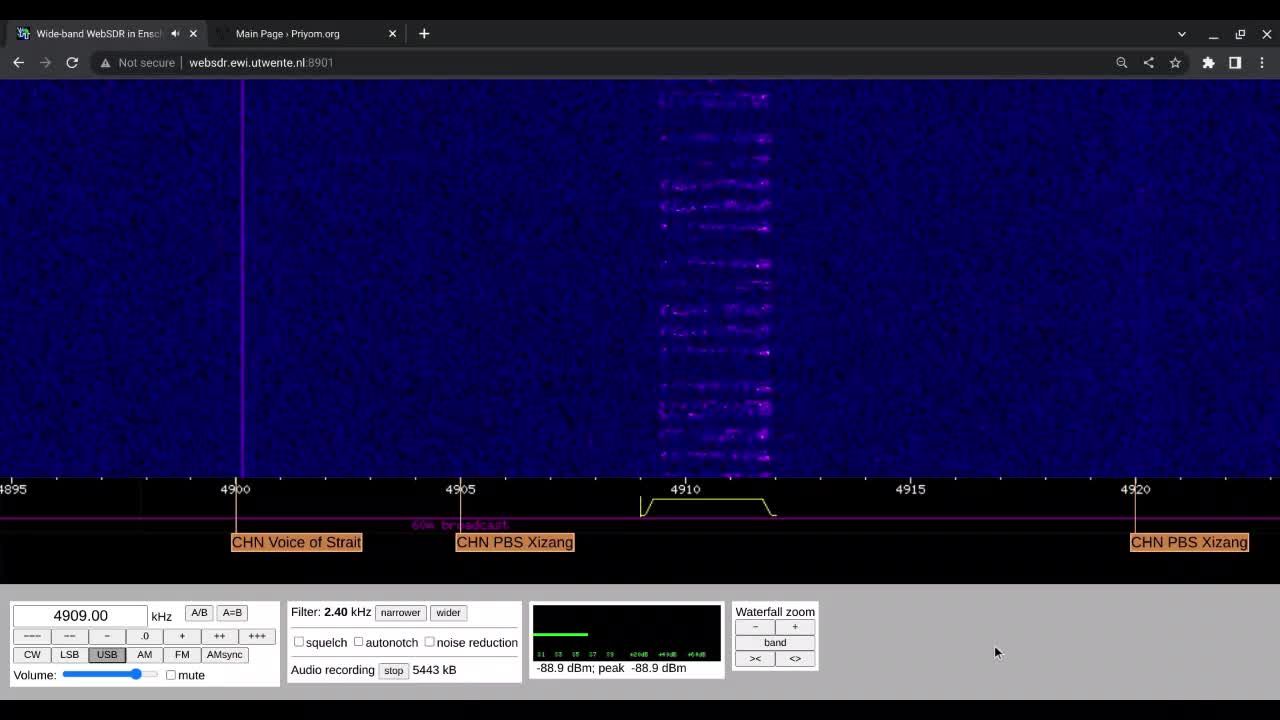Viewport: 1280px width, 720px height.
Task: Step frequency up with single plus
Action: point(182,636)
